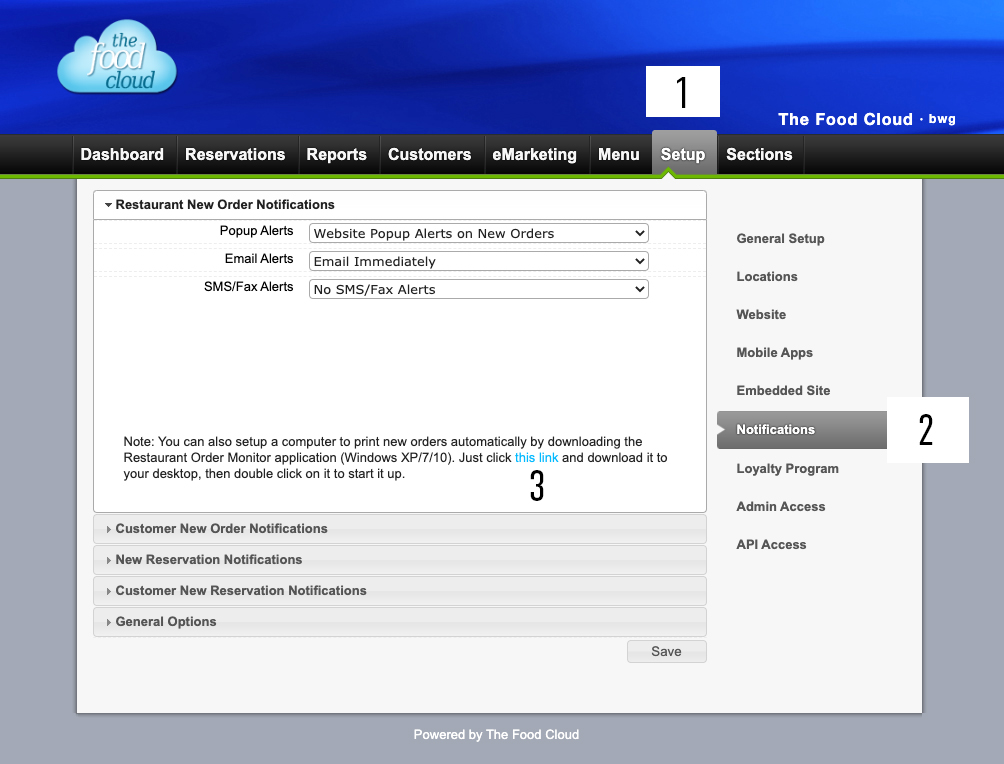Screen dimensions: 1004x764
Task: Expand Customer New Reservation Notifications
Action: pyautogui.click(x=400, y=590)
